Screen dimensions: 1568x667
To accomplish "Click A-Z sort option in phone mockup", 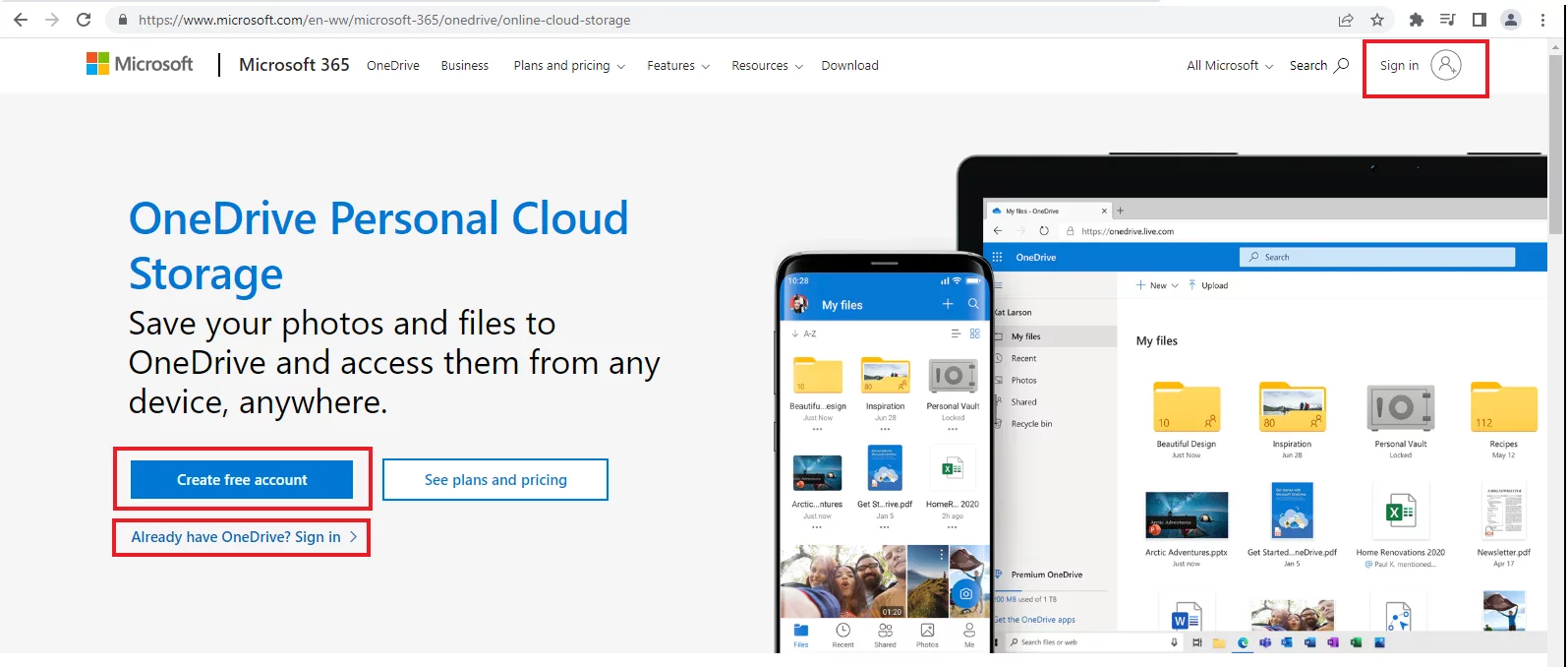I will (804, 333).
